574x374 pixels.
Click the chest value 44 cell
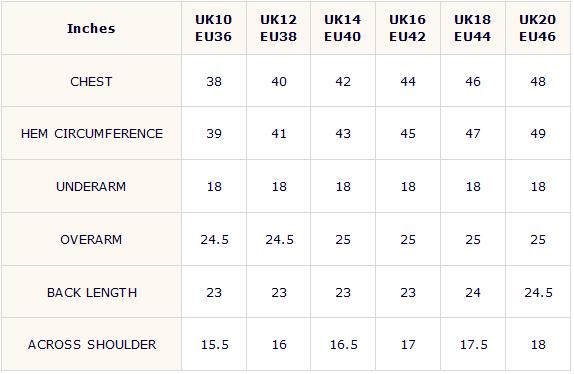[408, 81]
